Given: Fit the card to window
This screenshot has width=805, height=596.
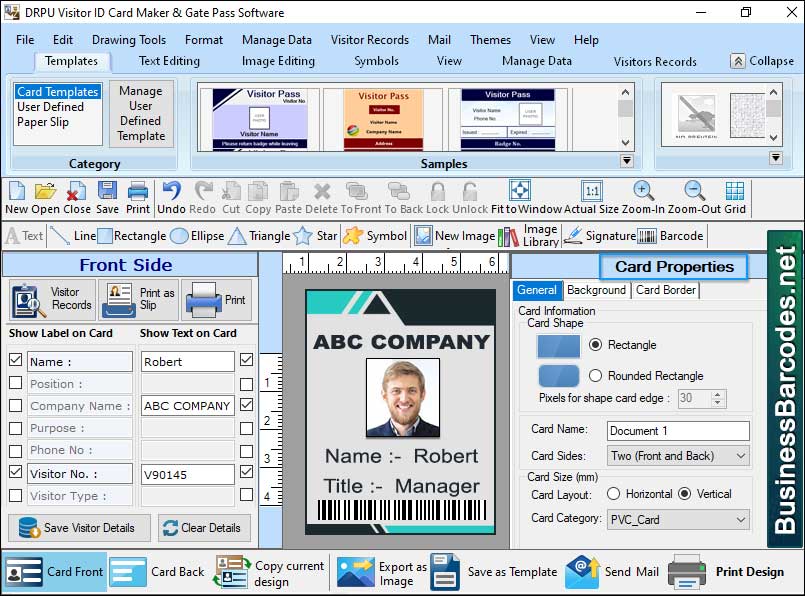Looking at the screenshot, I should pos(526,198).
